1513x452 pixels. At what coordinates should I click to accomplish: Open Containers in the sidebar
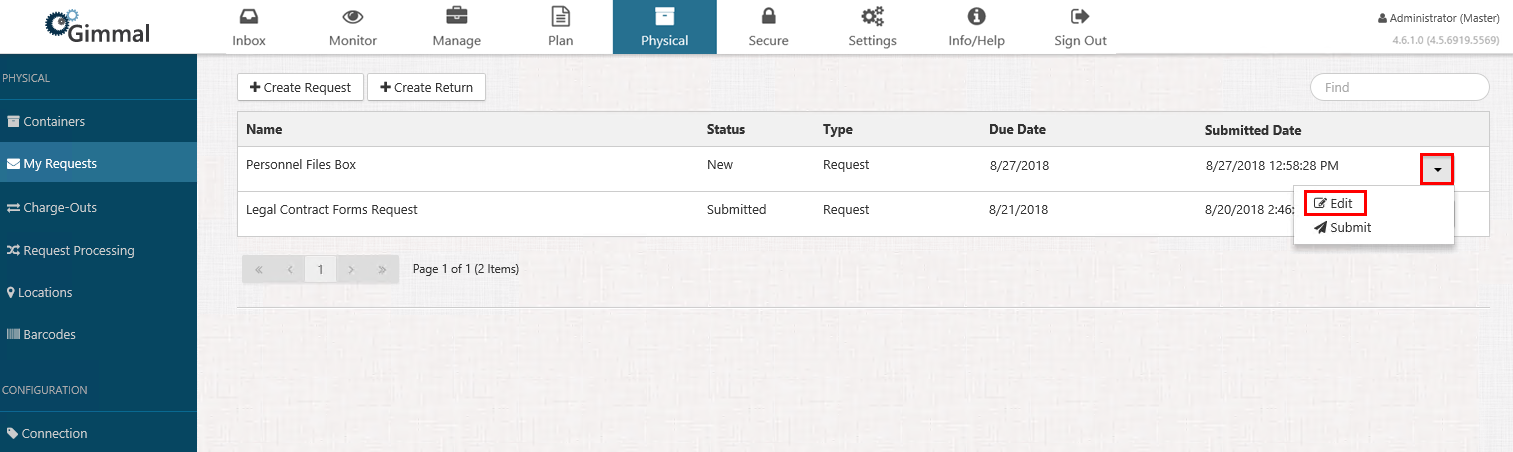(54, 121)
